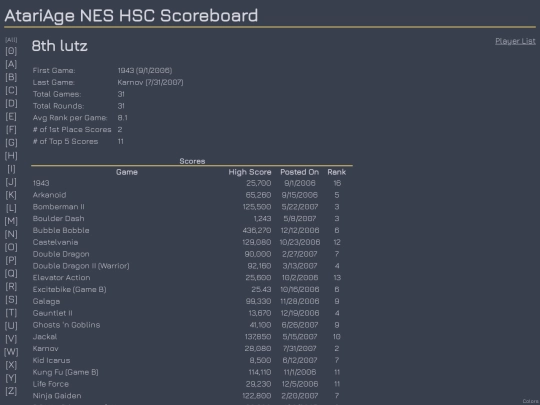This screenshot has width=540, height=405.
Task: Click the High Score column header
Action: click(250, 172)
